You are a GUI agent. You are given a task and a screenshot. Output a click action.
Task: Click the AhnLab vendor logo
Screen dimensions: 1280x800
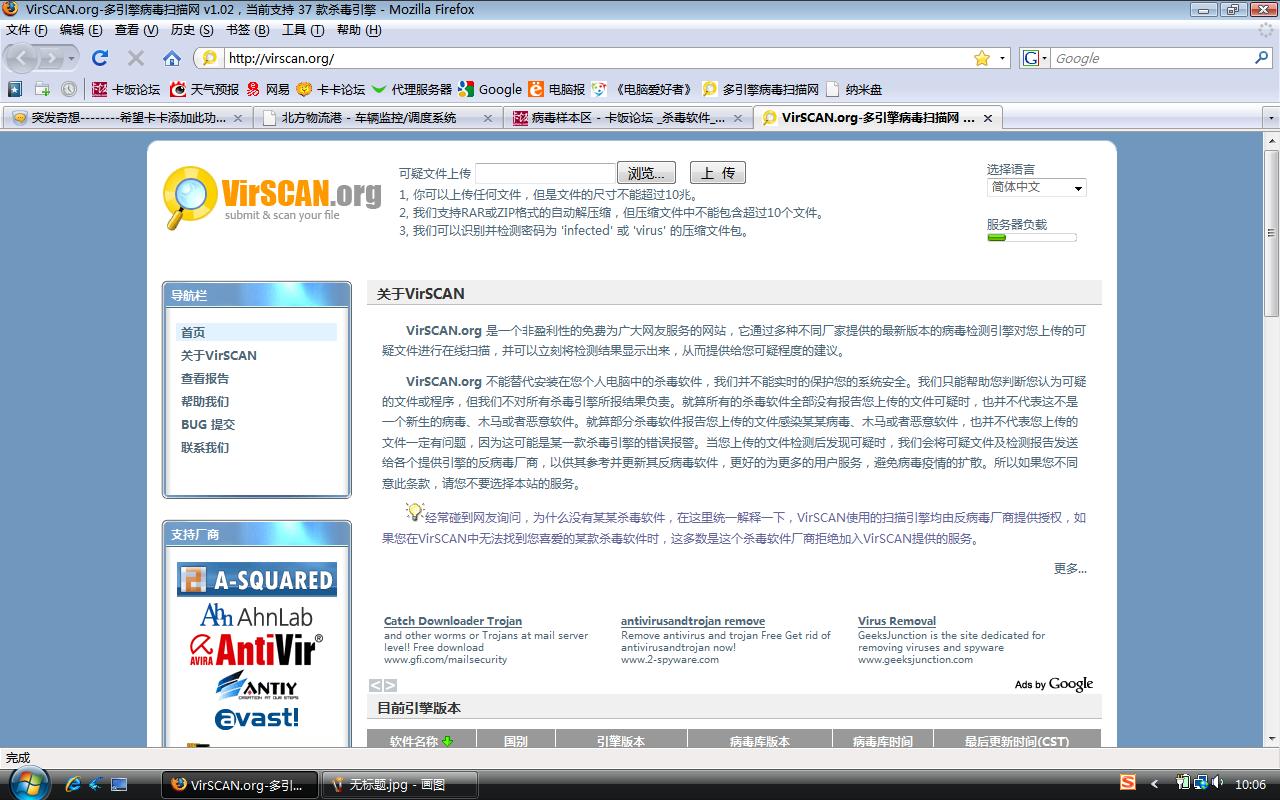click(x=257, y=614)
